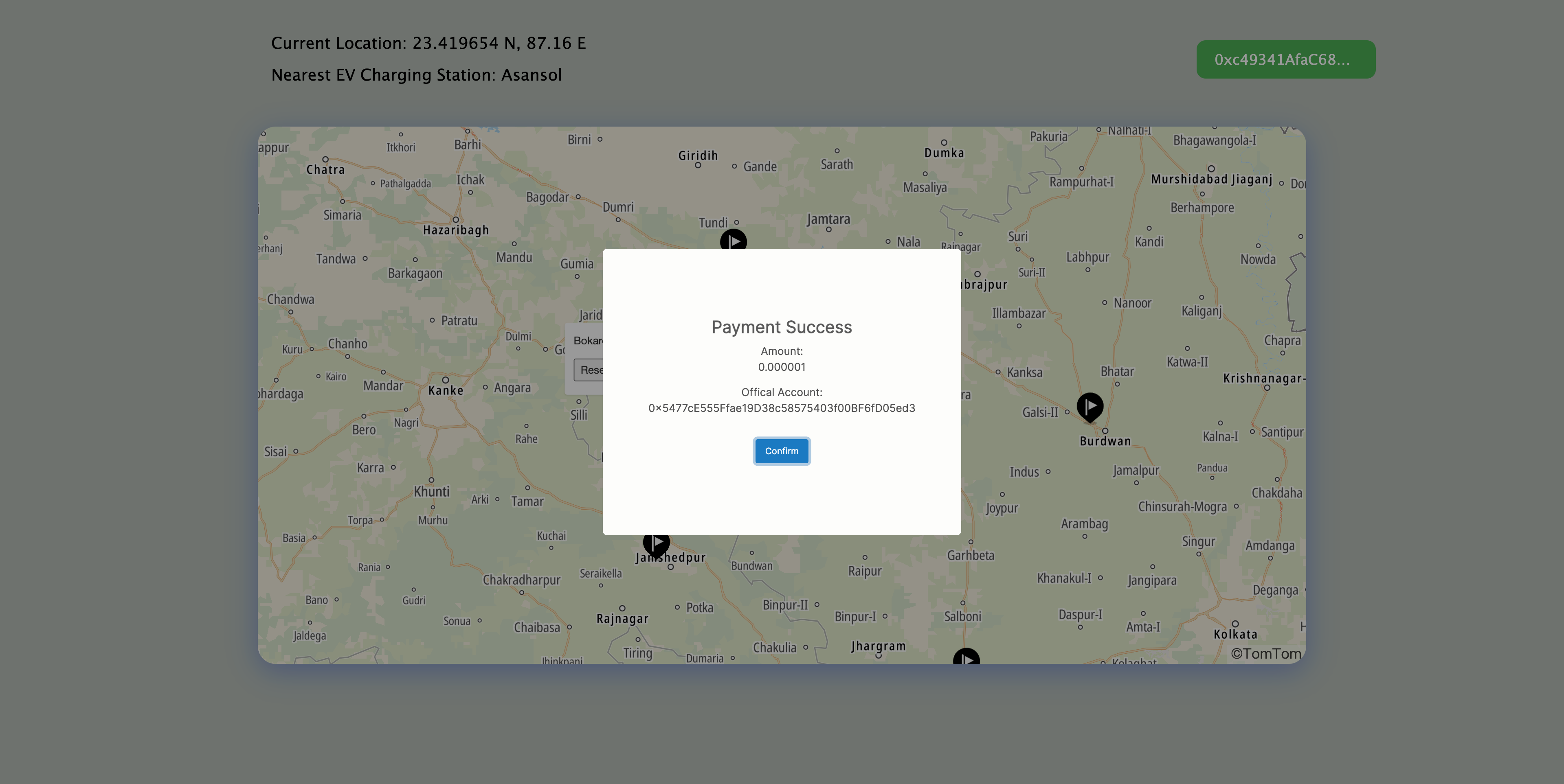Click the Kolkata label on the map

[x=1235, y=634]
